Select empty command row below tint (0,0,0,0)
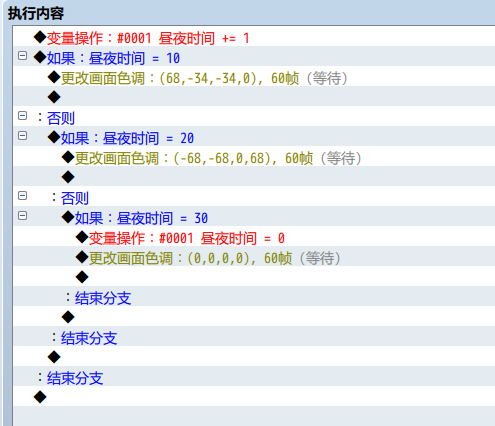 pyautogui.click(x=254, y=276)
